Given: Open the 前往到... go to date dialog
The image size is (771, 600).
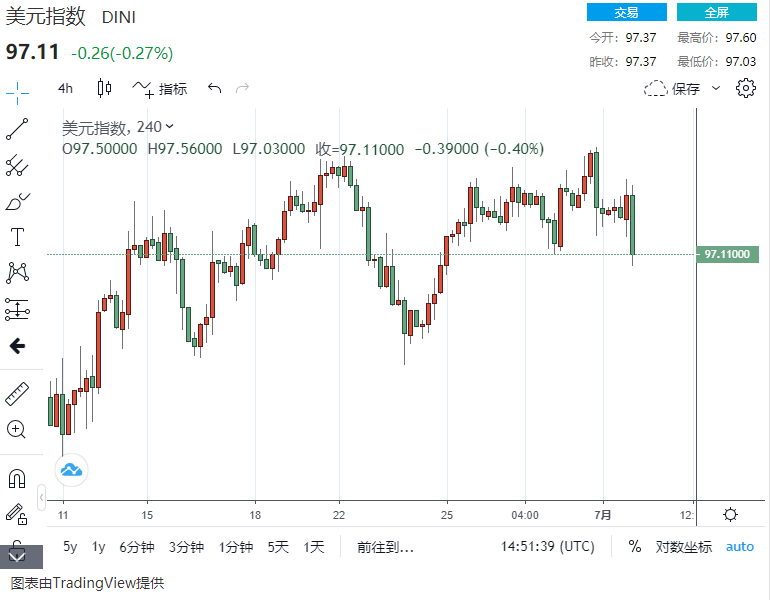Looking at the screenshot, I should [386, 547].
